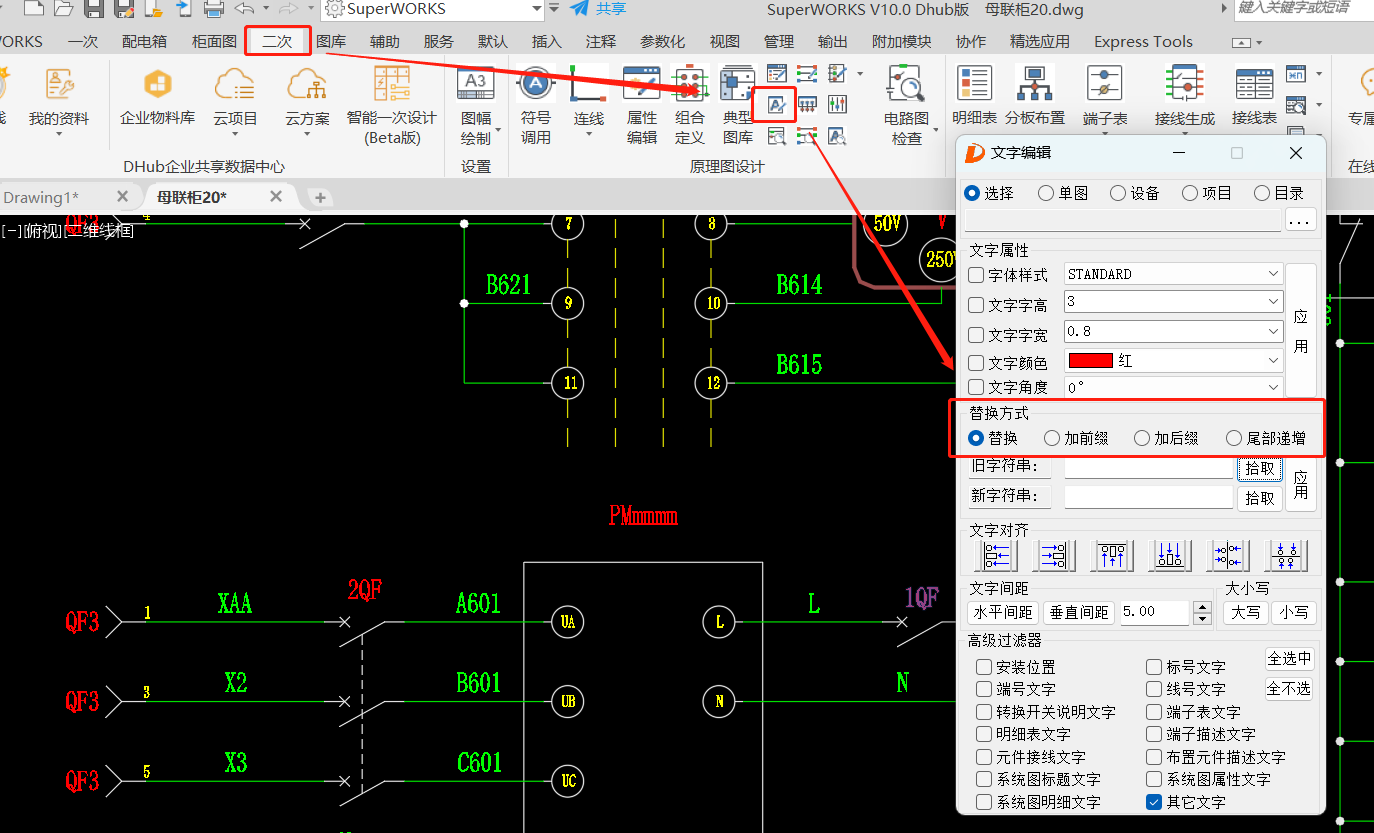Click the new file icon
The image size is (1374, 833).
coord(33,9)
